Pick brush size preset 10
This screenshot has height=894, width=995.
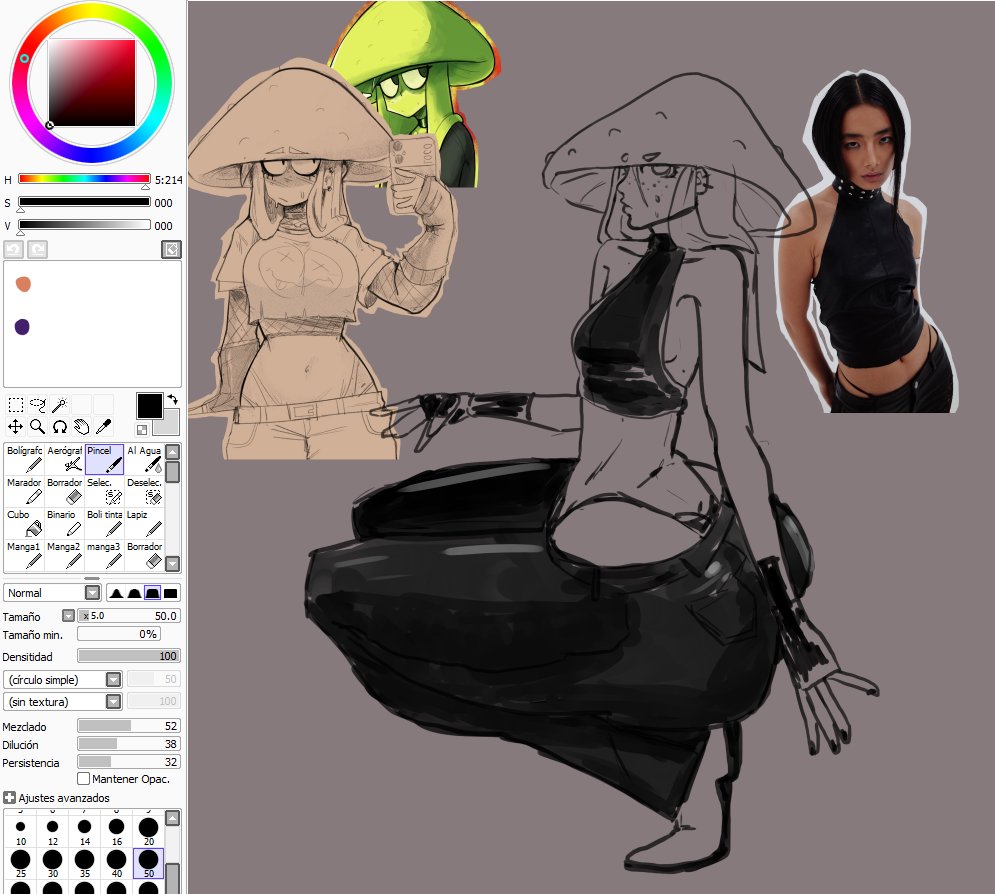20,831
